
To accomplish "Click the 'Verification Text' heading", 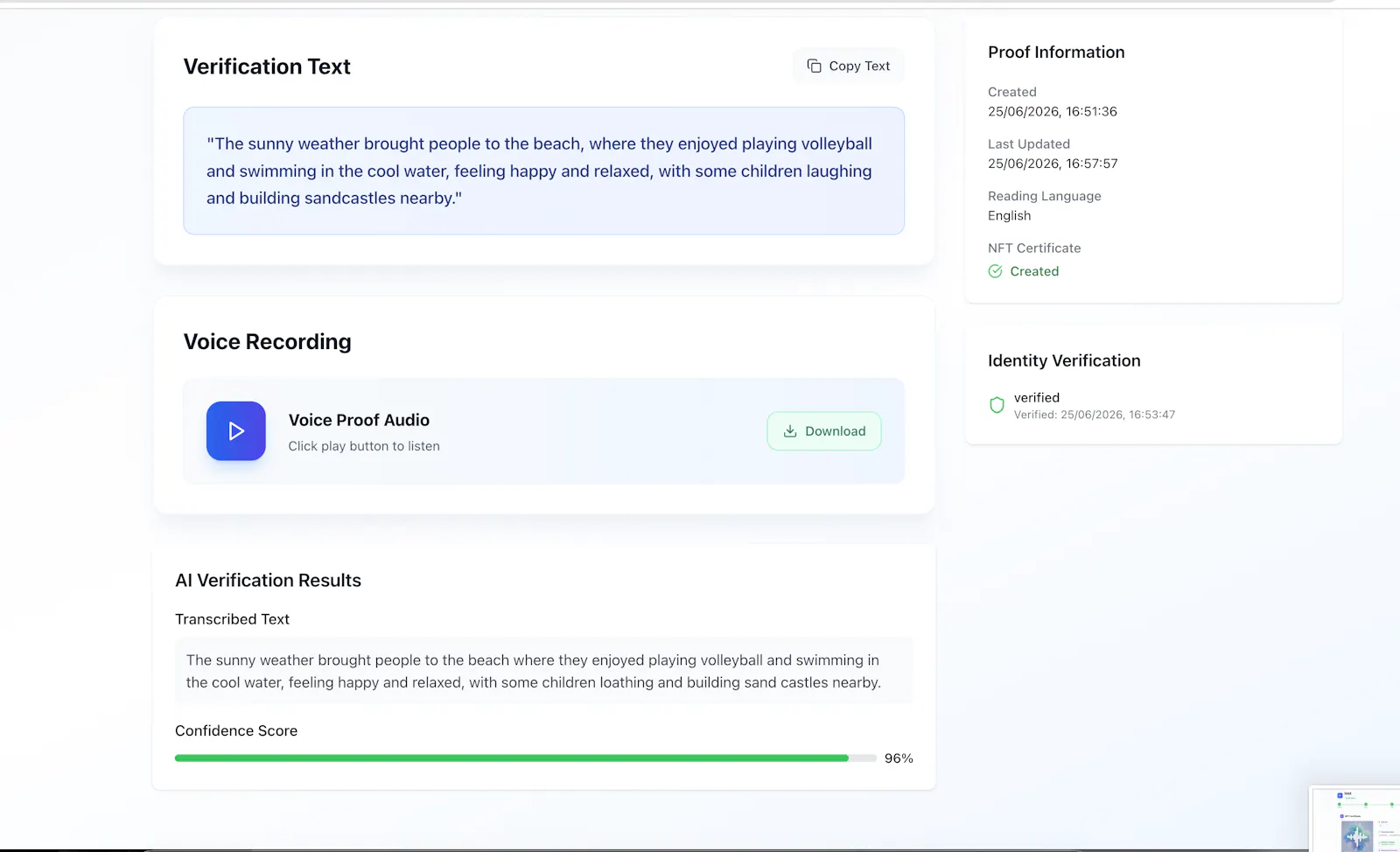I will pyautogui.click(x=267, y=66).
